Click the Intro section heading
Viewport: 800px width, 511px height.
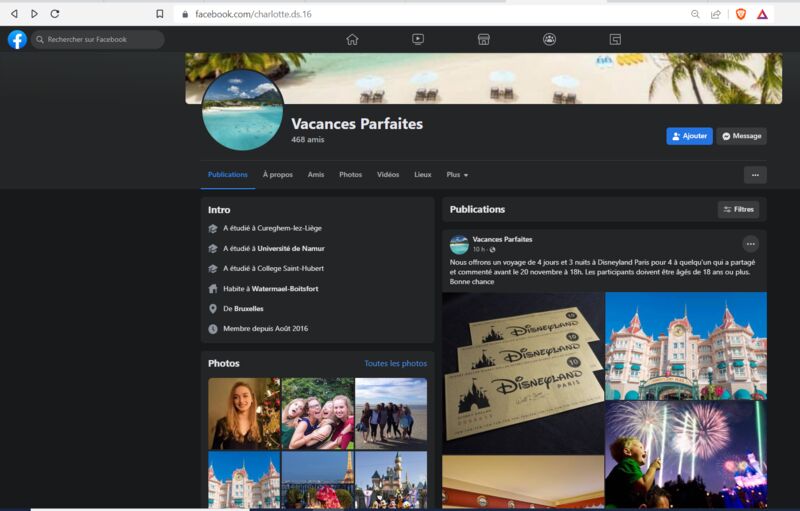point(219,210)
